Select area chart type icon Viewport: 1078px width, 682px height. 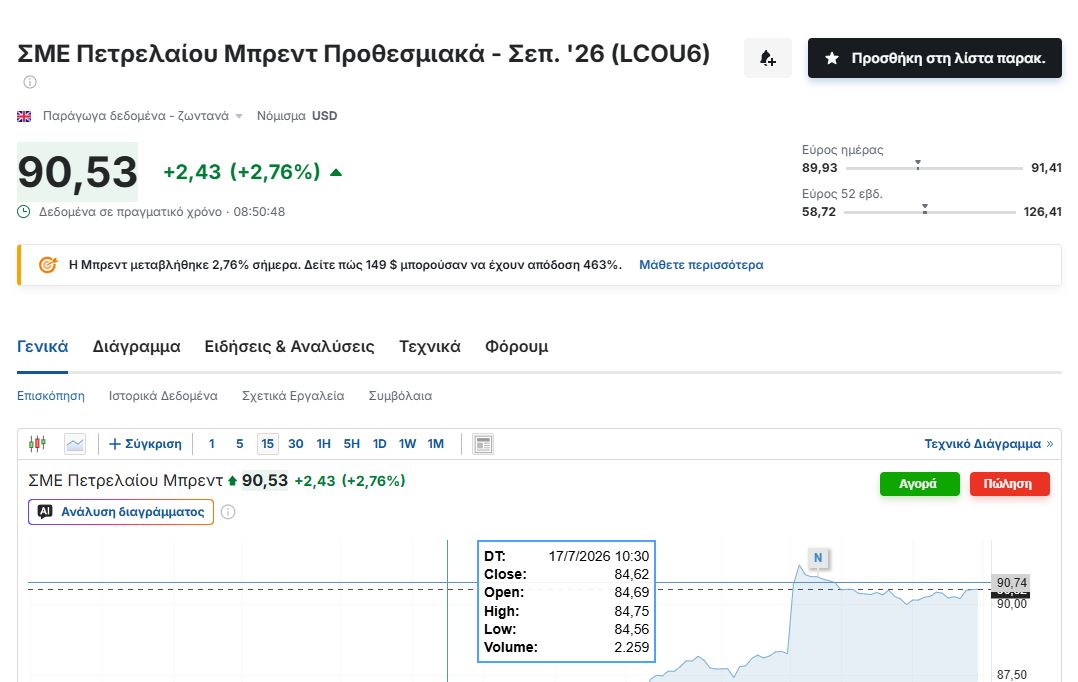click(x=75, y=444)
